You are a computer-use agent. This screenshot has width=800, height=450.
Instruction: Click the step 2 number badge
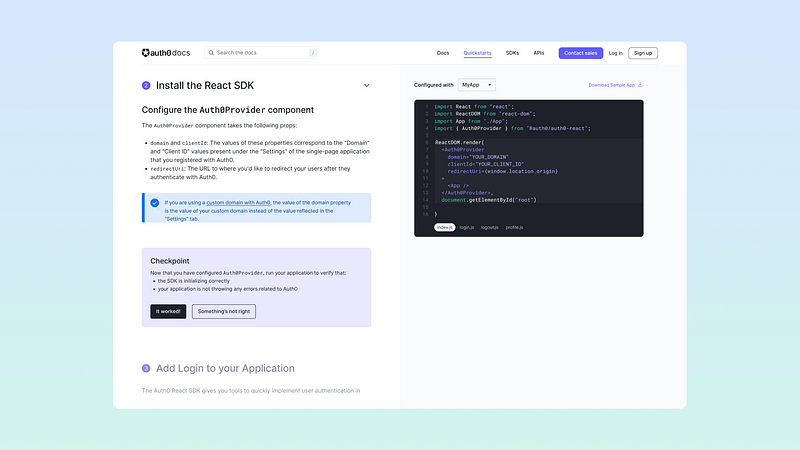[146, 85]
